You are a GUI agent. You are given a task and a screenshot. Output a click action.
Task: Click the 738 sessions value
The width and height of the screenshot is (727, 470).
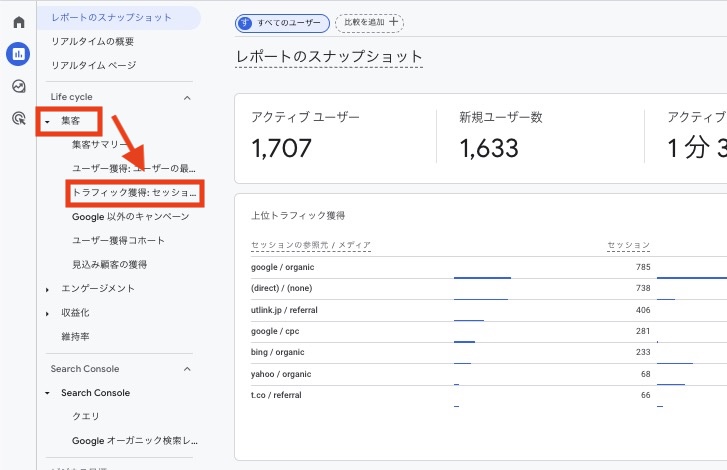click(643, 288)
